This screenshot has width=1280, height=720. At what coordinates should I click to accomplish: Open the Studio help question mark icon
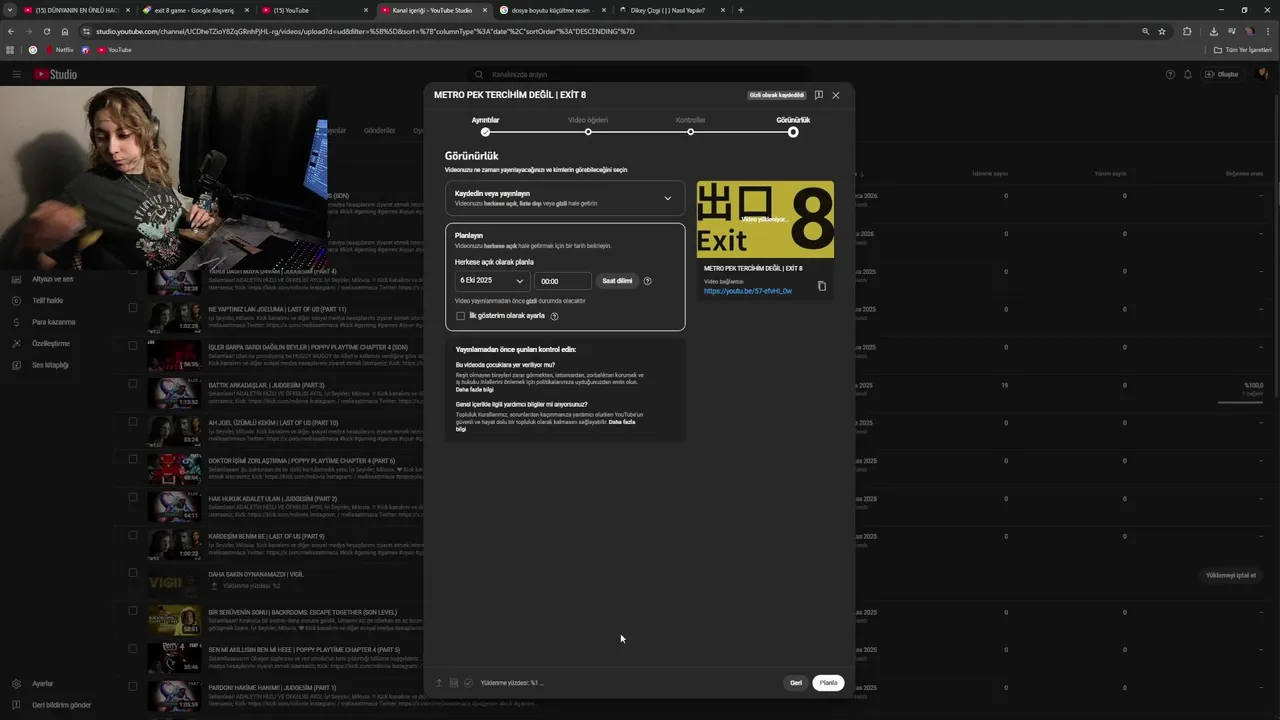(1170, 74)
